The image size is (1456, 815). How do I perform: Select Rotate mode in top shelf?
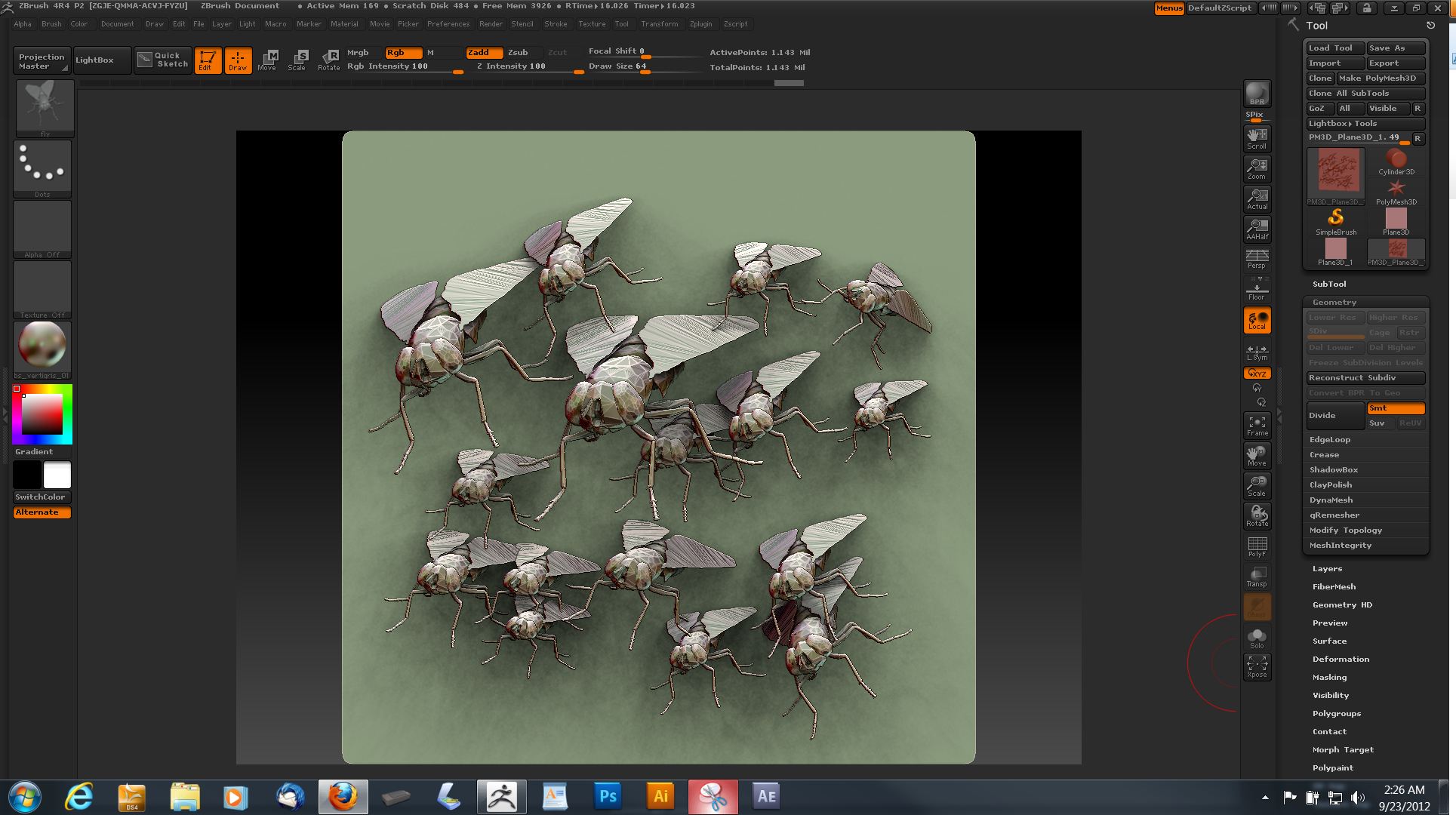328,60
